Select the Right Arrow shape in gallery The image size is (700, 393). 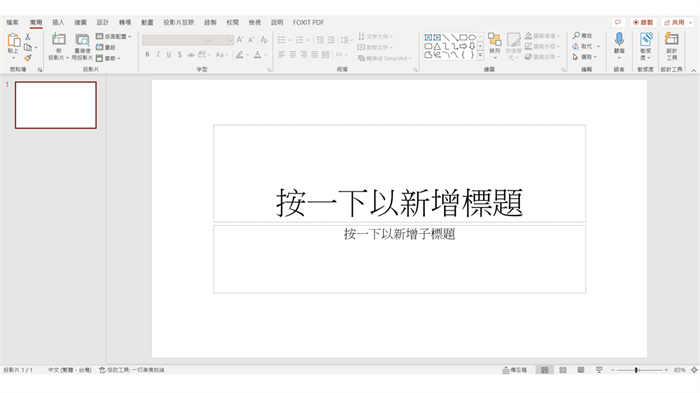(463, 46)
